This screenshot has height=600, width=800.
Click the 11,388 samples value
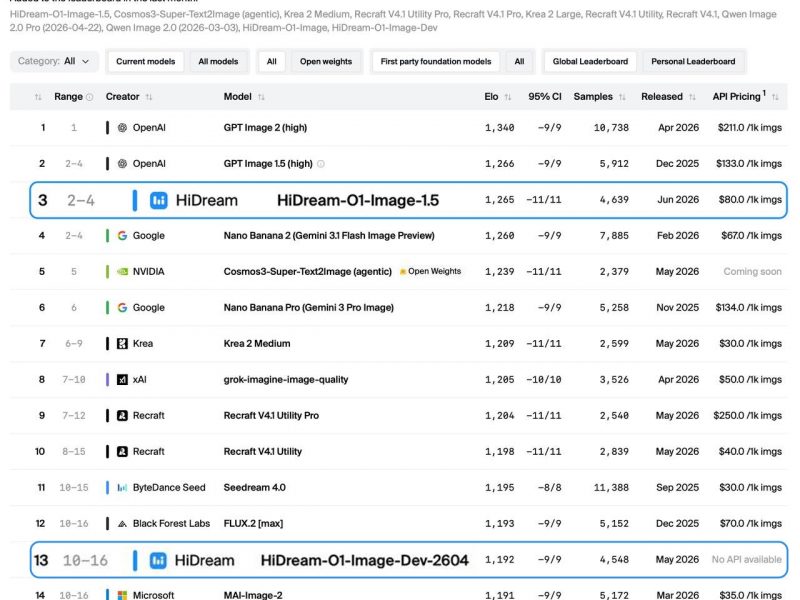[x=611, y=487]
